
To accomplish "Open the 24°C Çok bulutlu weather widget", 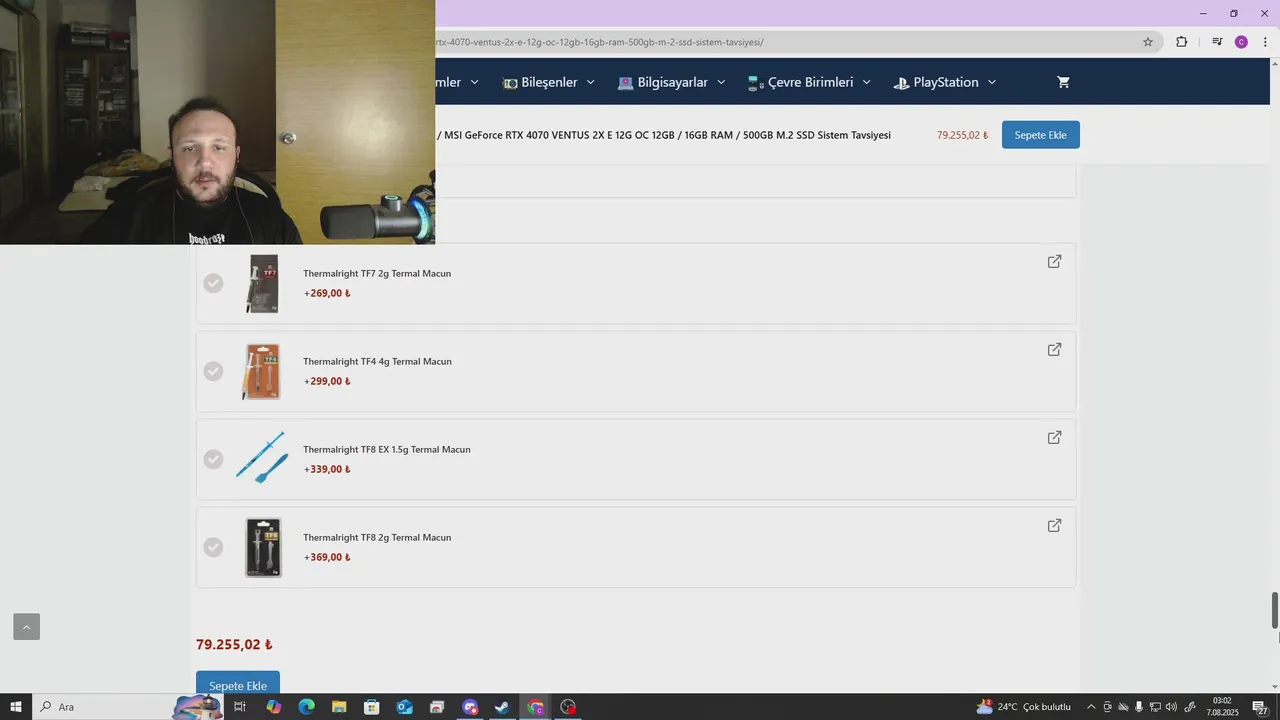I will click(1023, 707).
